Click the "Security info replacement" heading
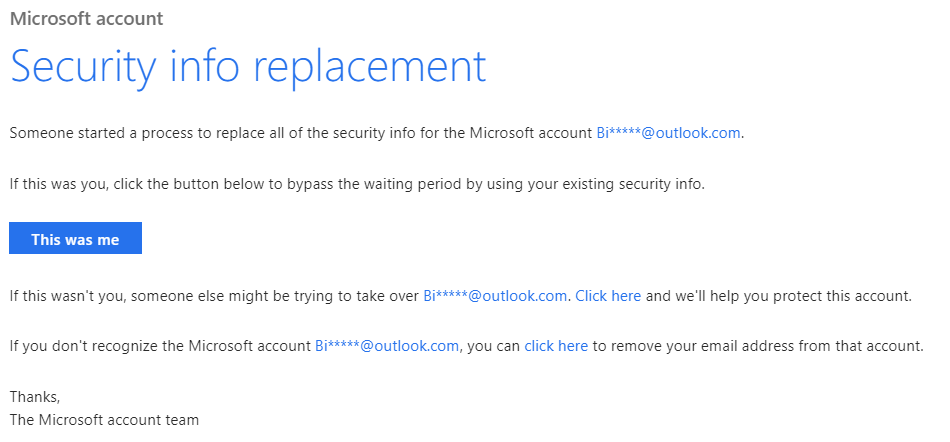The height and width of the screenshot is (442, 950). [248, 67]
